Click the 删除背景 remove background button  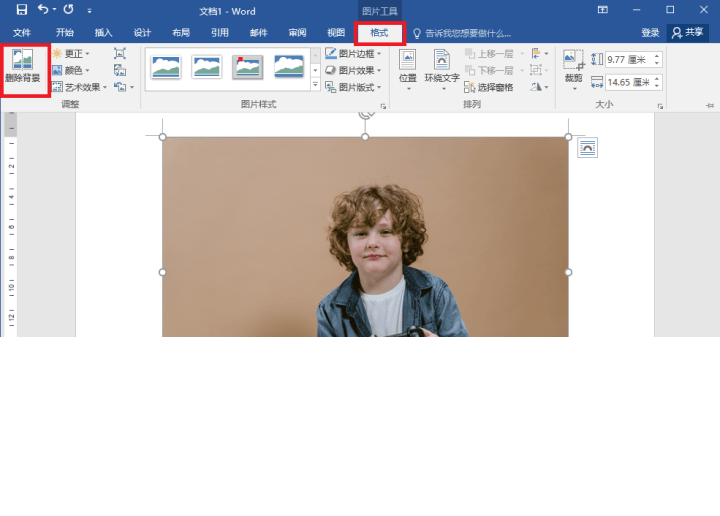point(23,67)
